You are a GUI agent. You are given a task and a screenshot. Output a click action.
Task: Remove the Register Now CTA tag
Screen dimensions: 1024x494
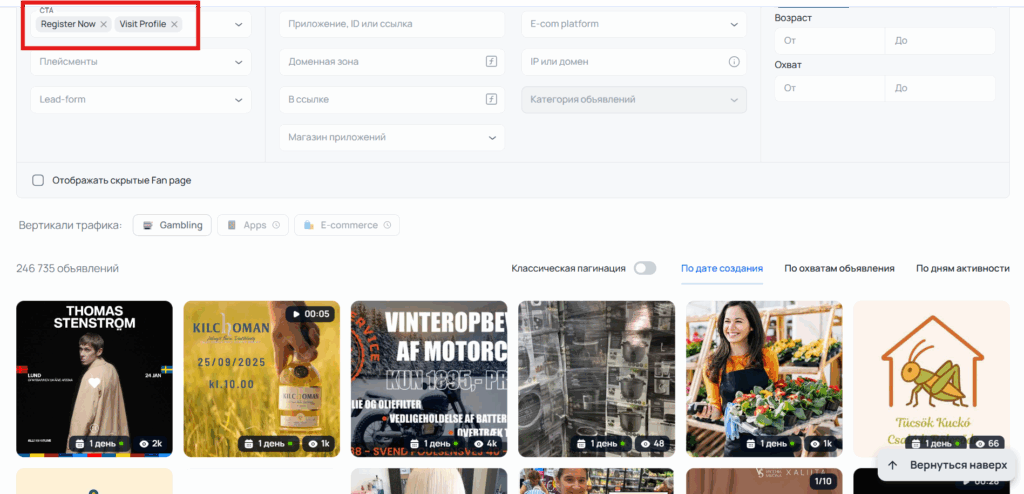coord(104,24)
